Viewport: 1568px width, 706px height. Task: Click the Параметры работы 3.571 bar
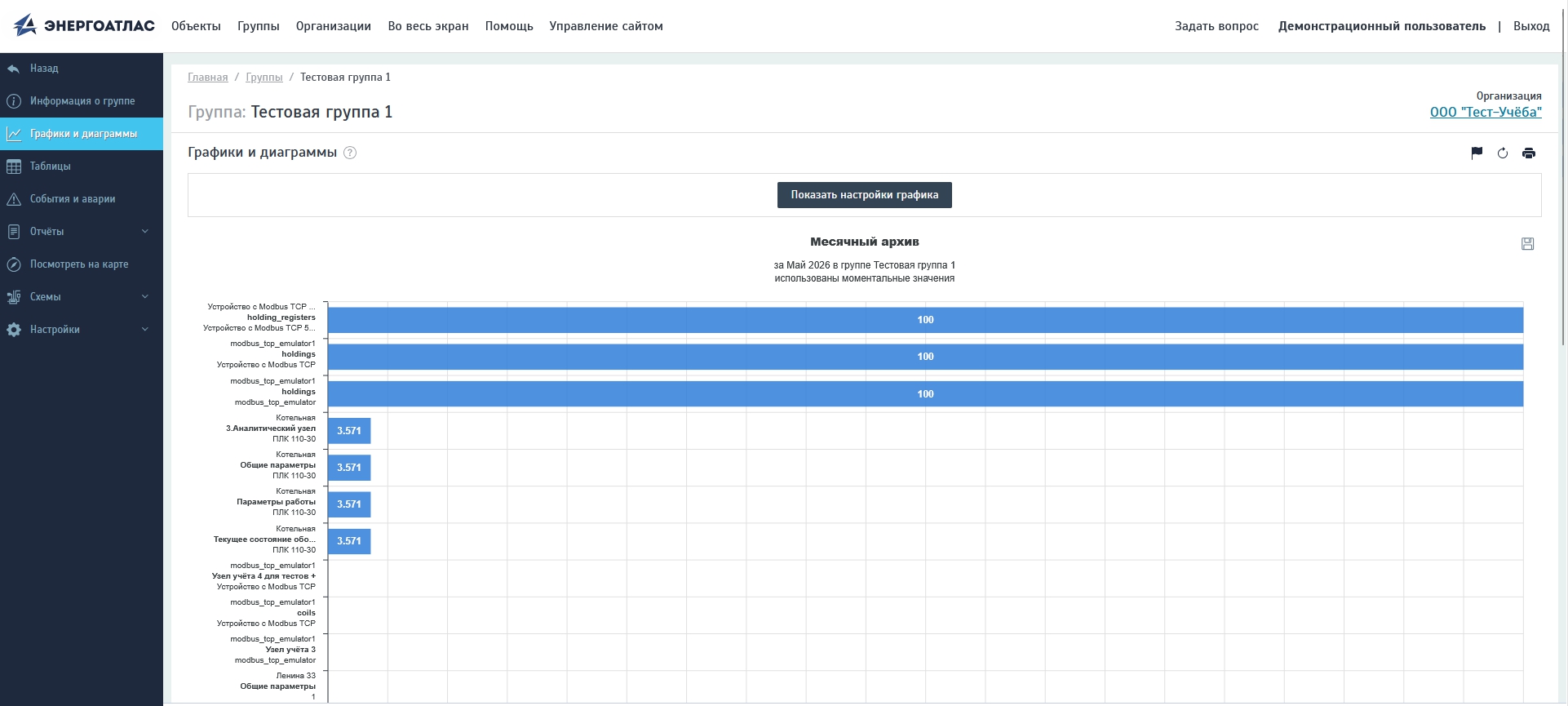pyautogui.click(x=349, y=504)
